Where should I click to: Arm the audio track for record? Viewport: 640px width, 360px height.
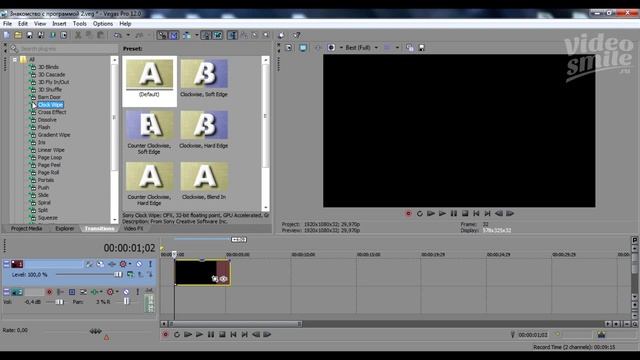click(x=49, y=292)
